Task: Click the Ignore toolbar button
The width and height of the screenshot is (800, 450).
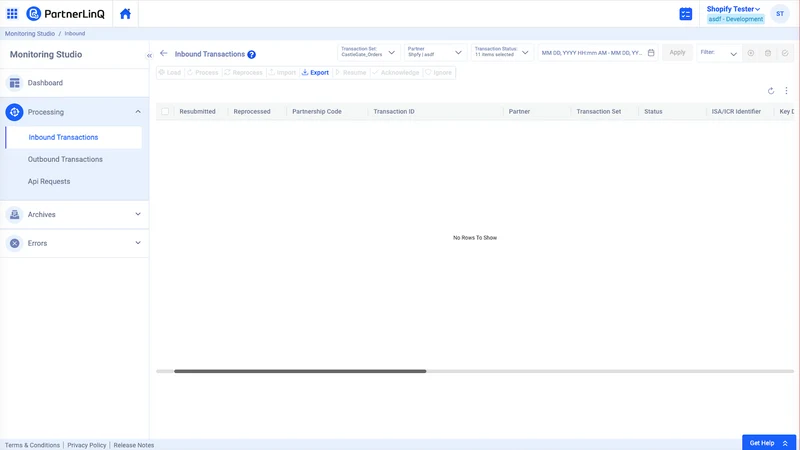Action: 439,72
